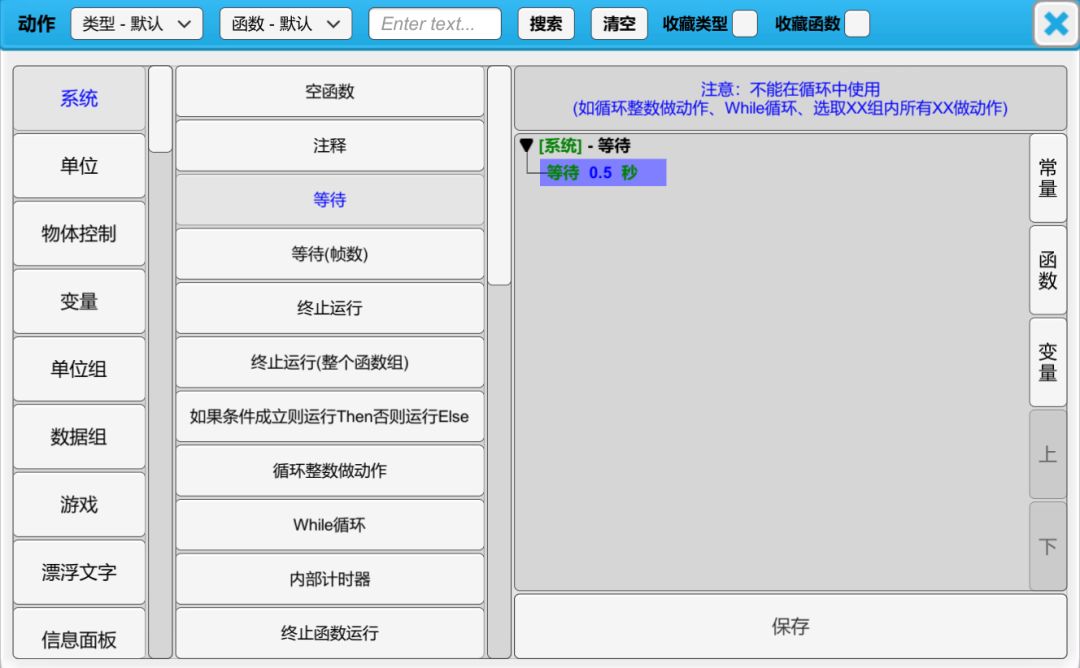Screen dimensions: 1080x668
Task: Click the category list scrollbar handle
Action: point(160,109)
